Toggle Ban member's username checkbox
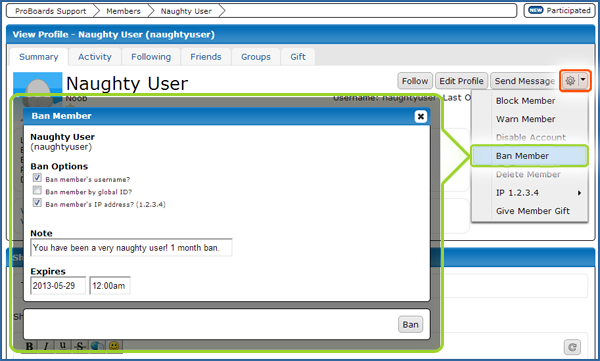 (x=37, y=178)
